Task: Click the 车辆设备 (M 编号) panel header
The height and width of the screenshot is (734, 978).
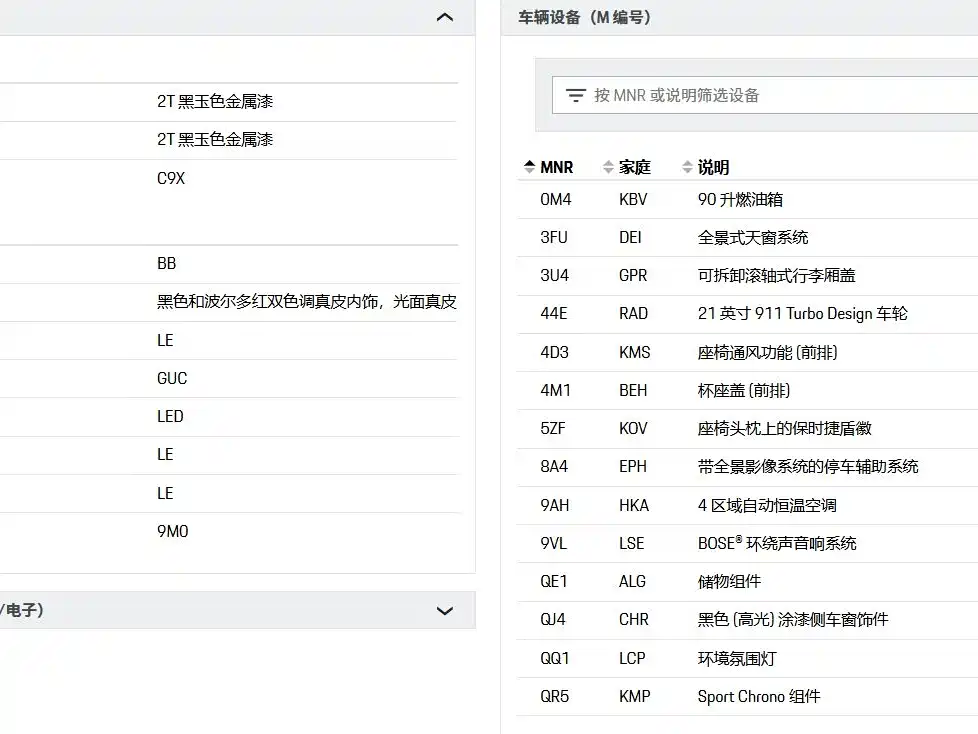Action: [739, 17]
